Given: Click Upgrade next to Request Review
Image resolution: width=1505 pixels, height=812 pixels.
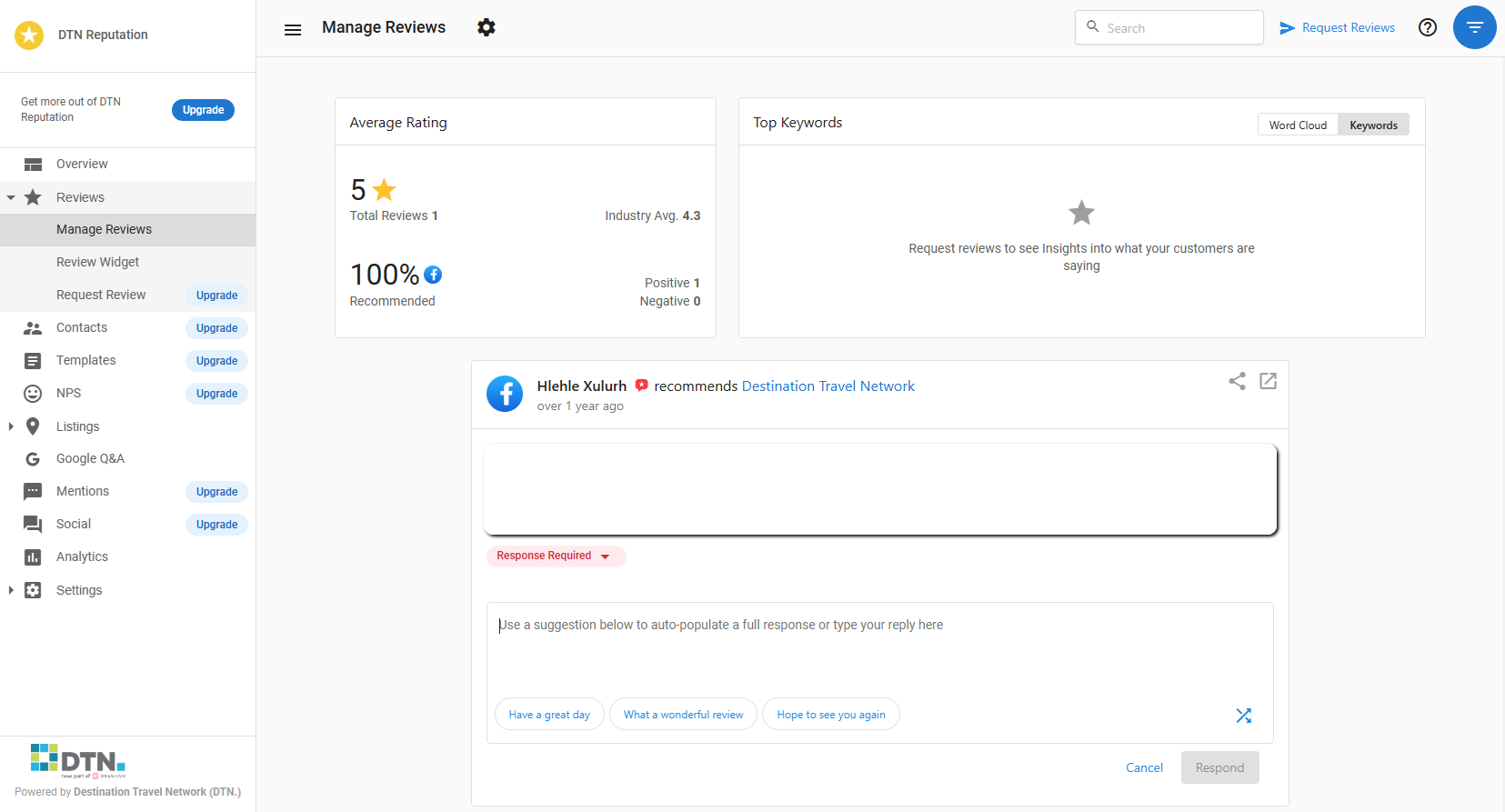Looking at the screenshot, I should pos(216,296).
